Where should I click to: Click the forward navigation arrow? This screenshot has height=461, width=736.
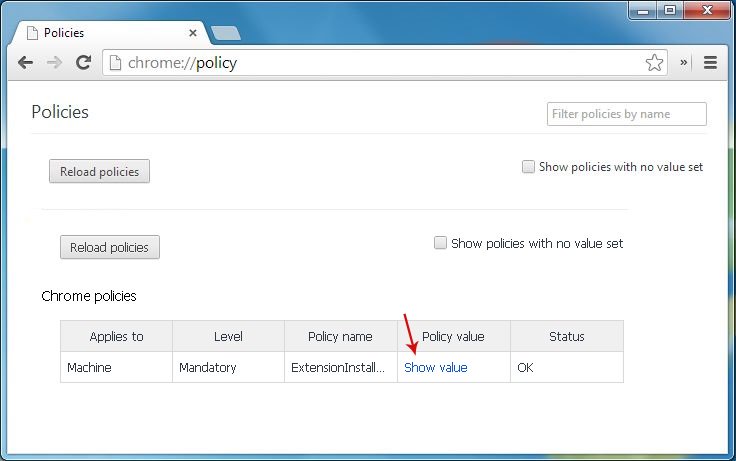tap(54, 62)
